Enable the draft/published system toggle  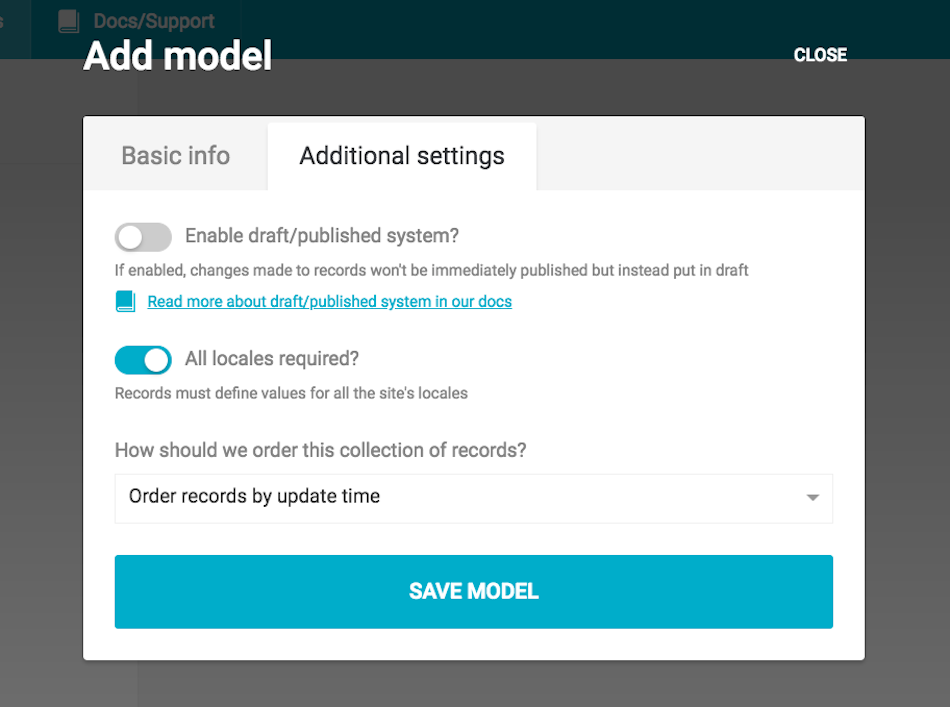coord(143,237)
